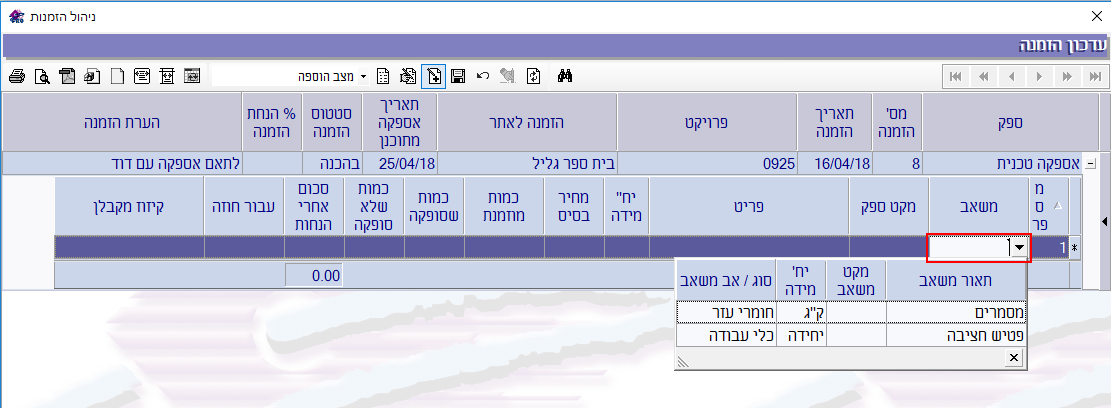The image size is (1111, 408).
Task: Click the add new record icon
Action: point(433,76)
